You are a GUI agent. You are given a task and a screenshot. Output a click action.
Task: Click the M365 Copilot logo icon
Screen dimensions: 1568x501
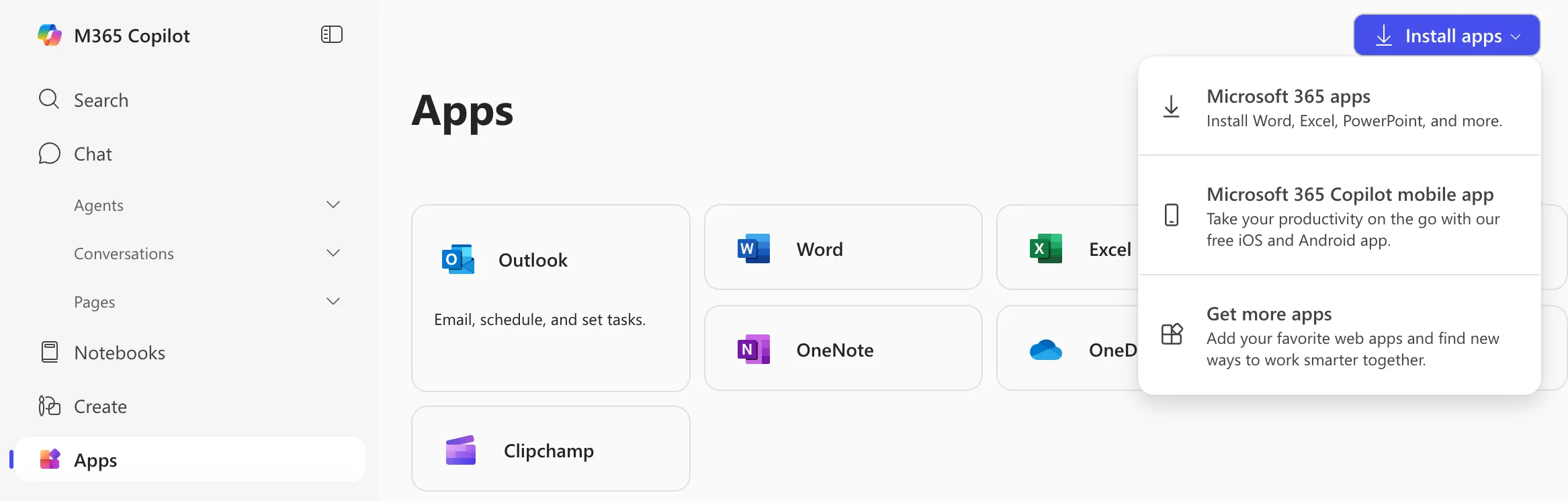(50, 35)
